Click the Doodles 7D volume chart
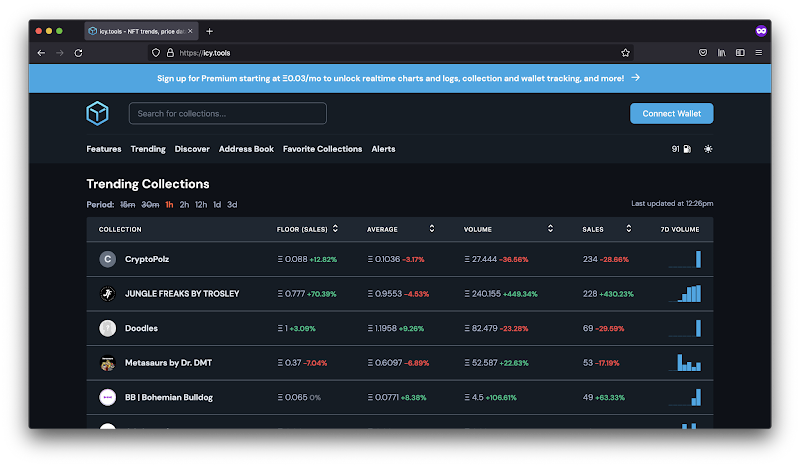The width and height of the screenshot is (800, 467). [685, 328]
